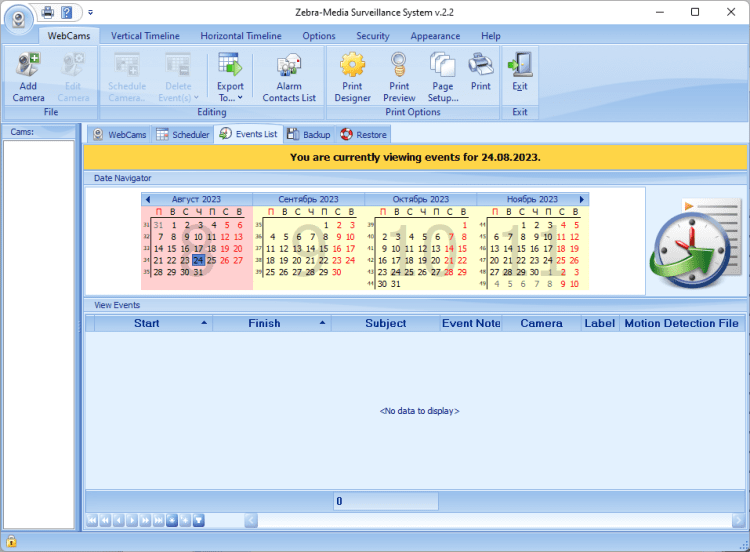The image size is (750, 552).
Task: Open the filter builder funnel button
Action: pos(199,520)
